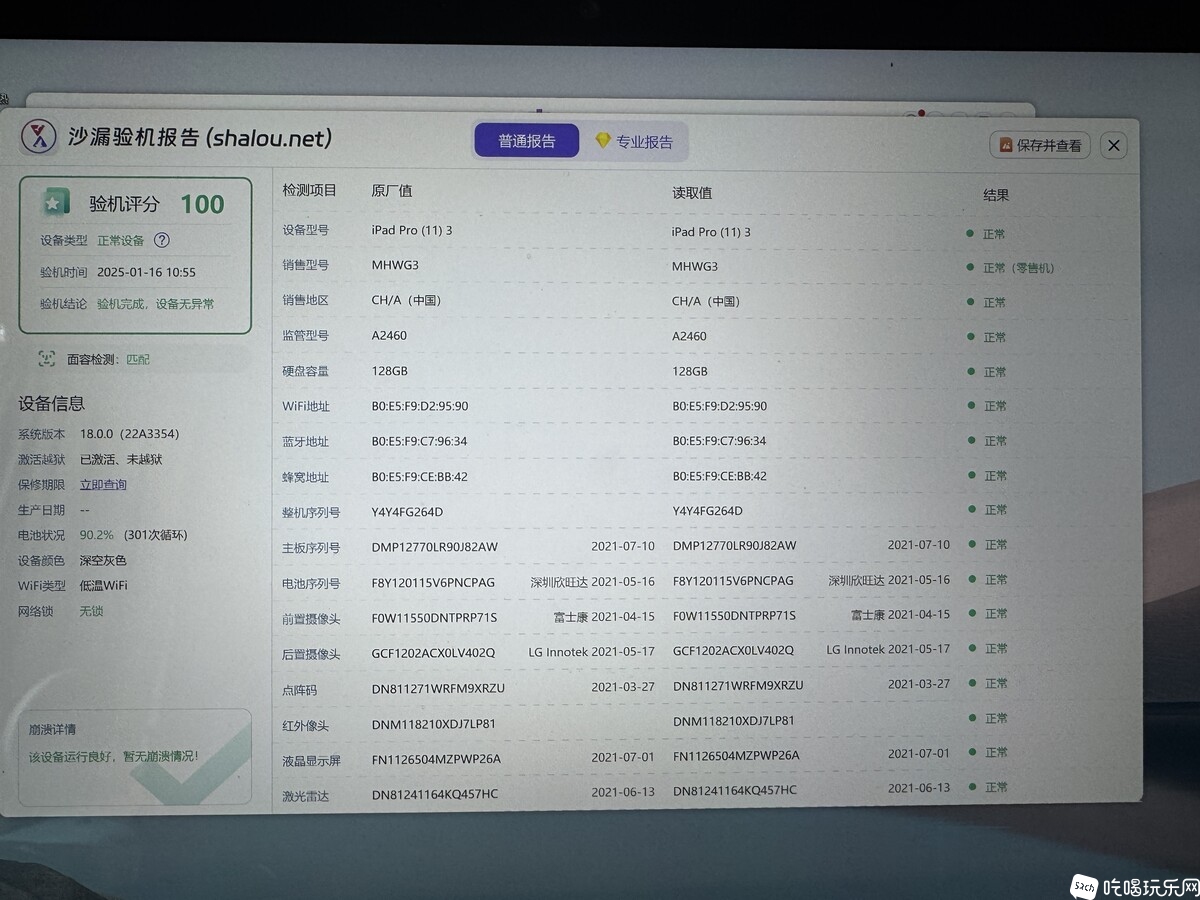The image size is (1200, 900).
Task: Click 正常 (零售机) result text
Action: [1018, 268]
